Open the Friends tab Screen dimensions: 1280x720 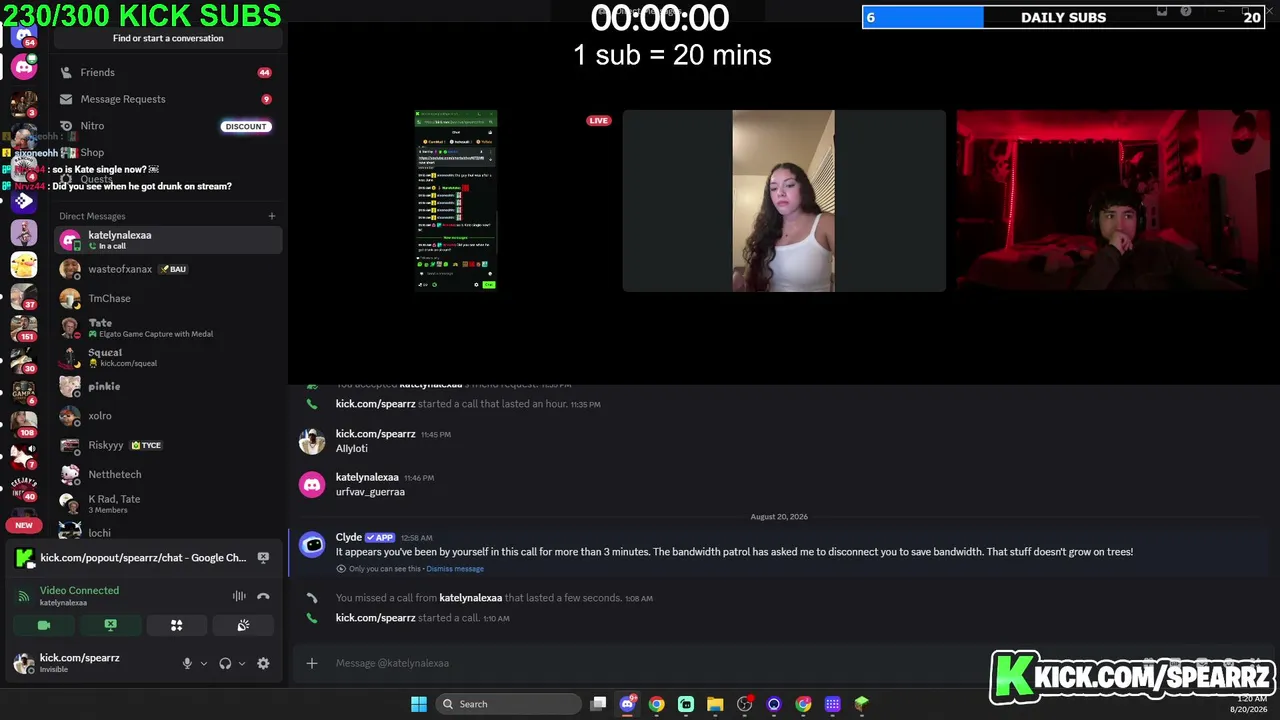pos(168,72)
